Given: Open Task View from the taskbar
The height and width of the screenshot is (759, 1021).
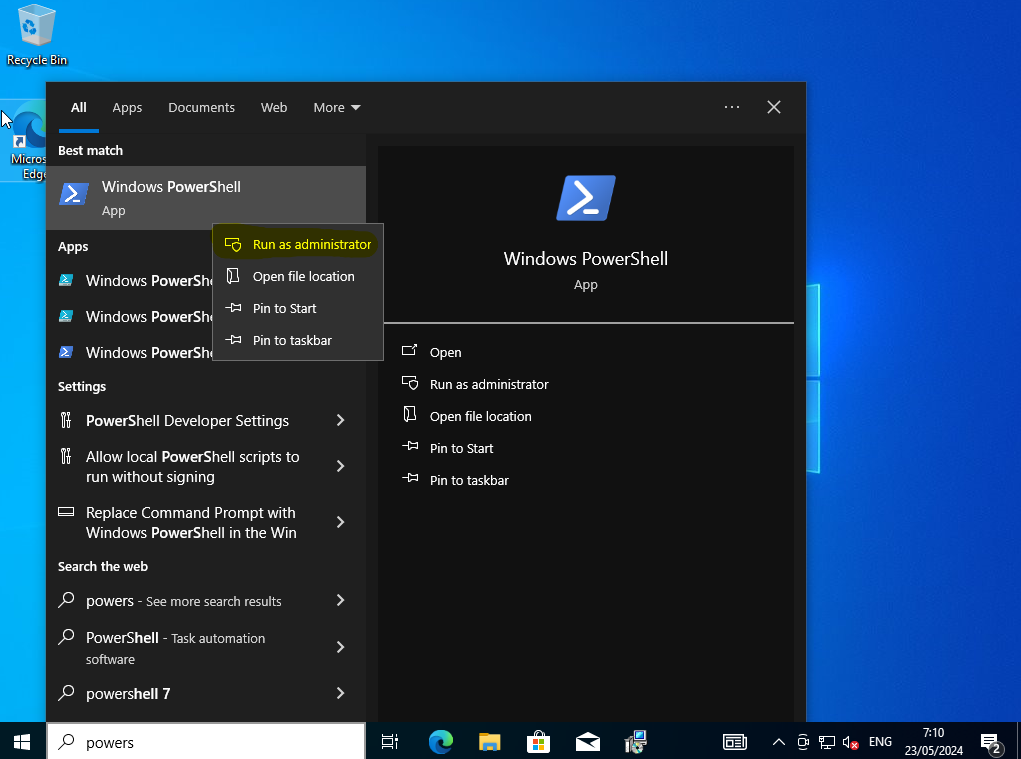Looking at the screenshot, I should tap(389, 741).
